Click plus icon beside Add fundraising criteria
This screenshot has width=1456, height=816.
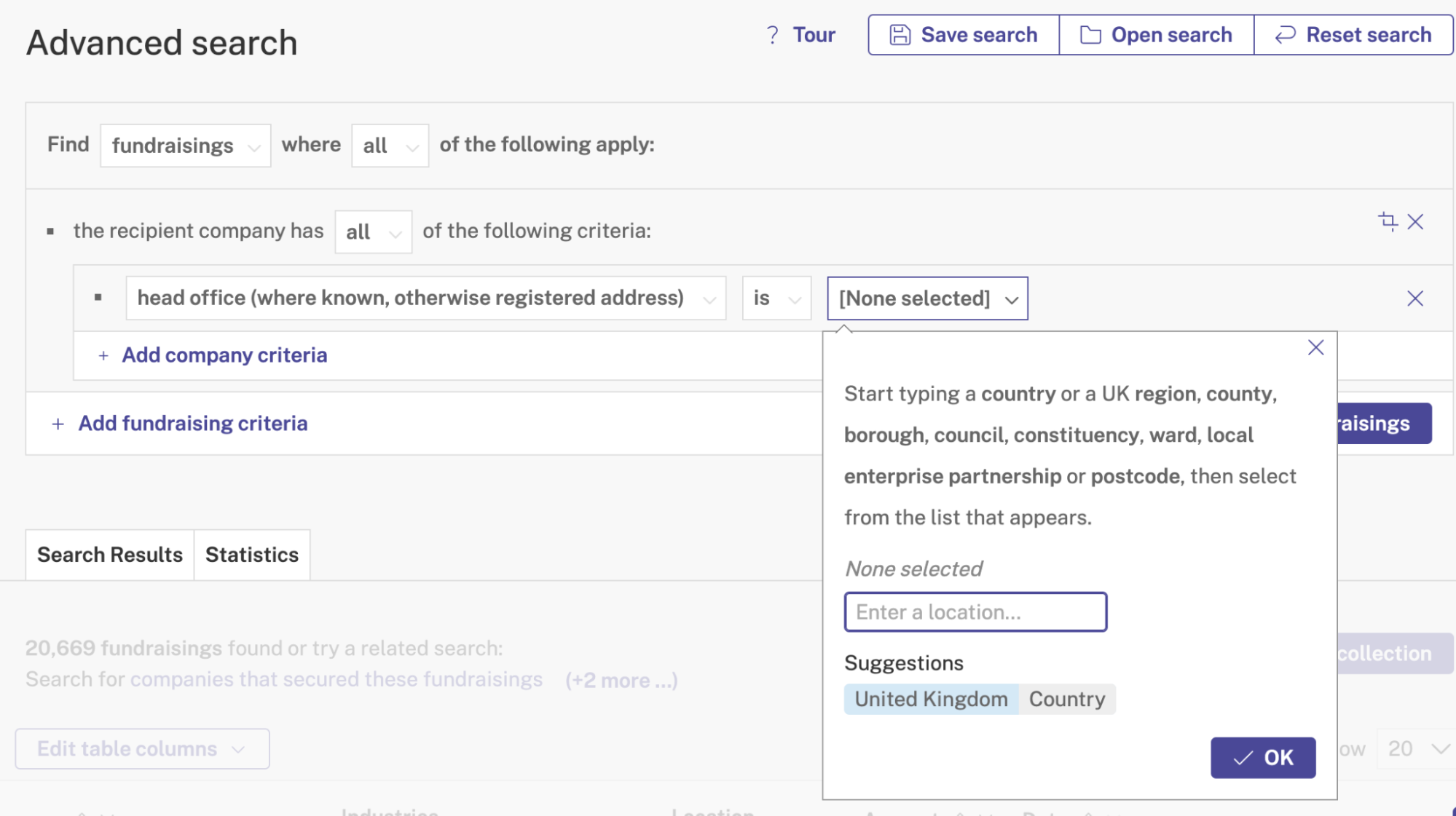(x=58, y=424)
